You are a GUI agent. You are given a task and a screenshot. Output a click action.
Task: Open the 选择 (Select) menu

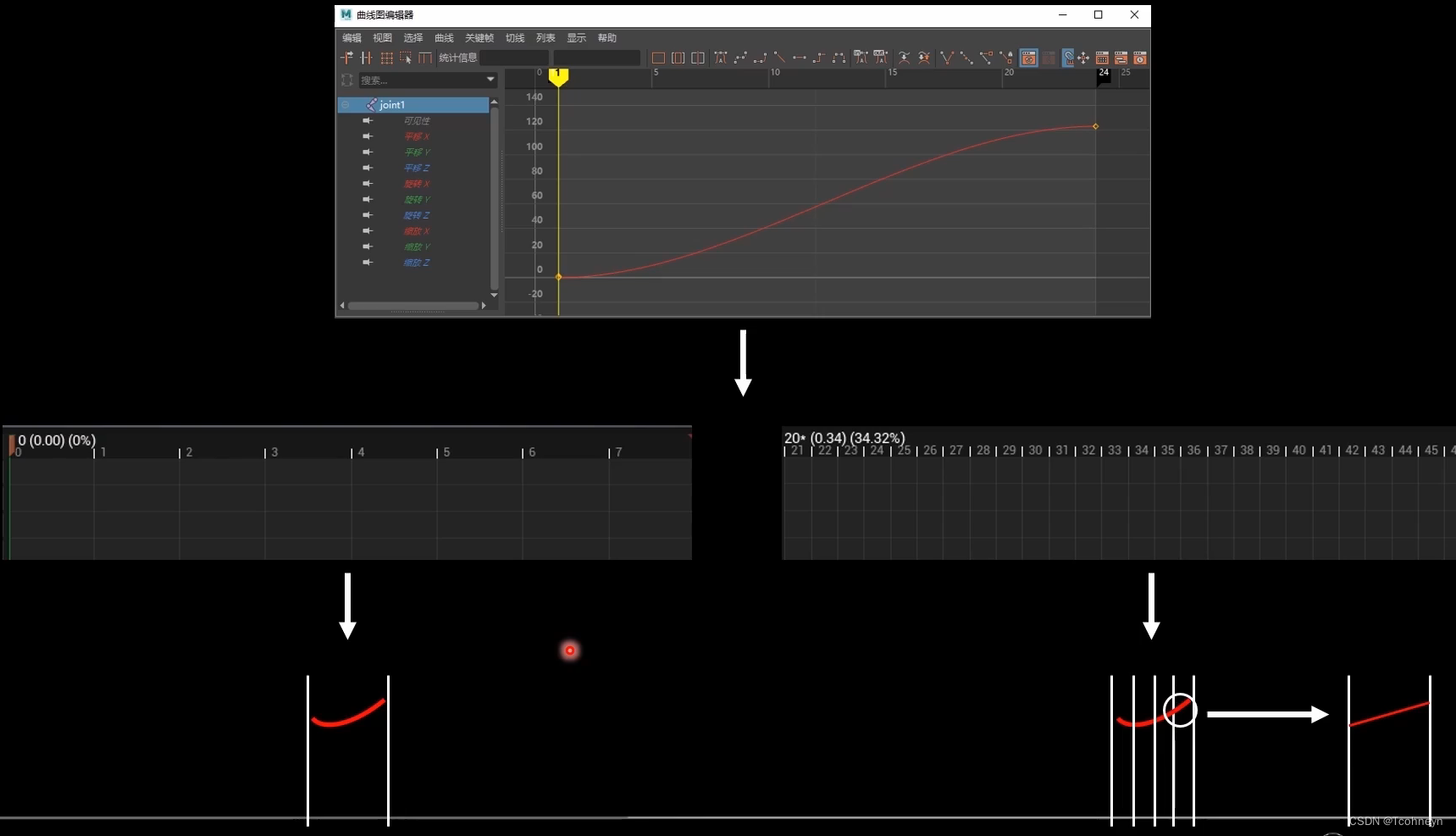coord(412,38)
